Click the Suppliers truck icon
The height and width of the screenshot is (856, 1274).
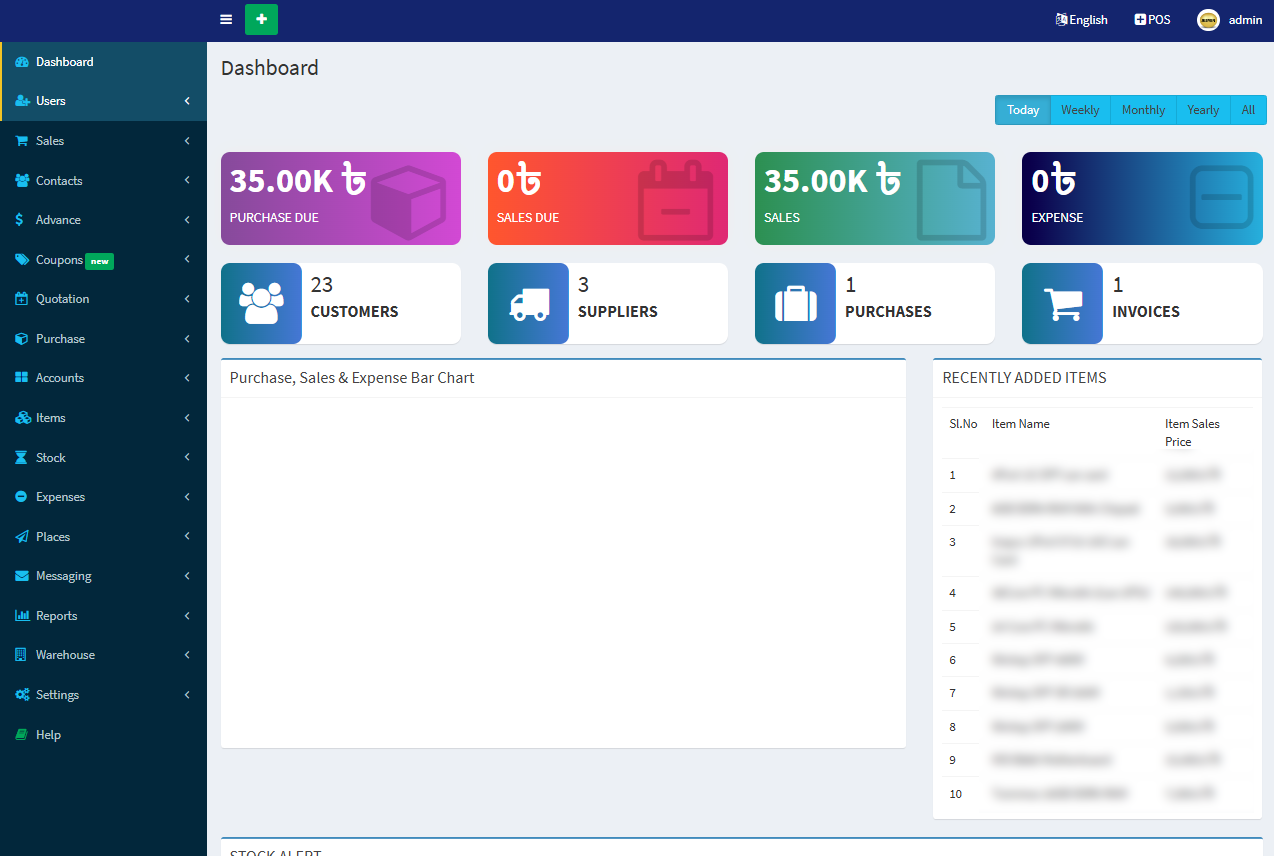click(528, 302)
